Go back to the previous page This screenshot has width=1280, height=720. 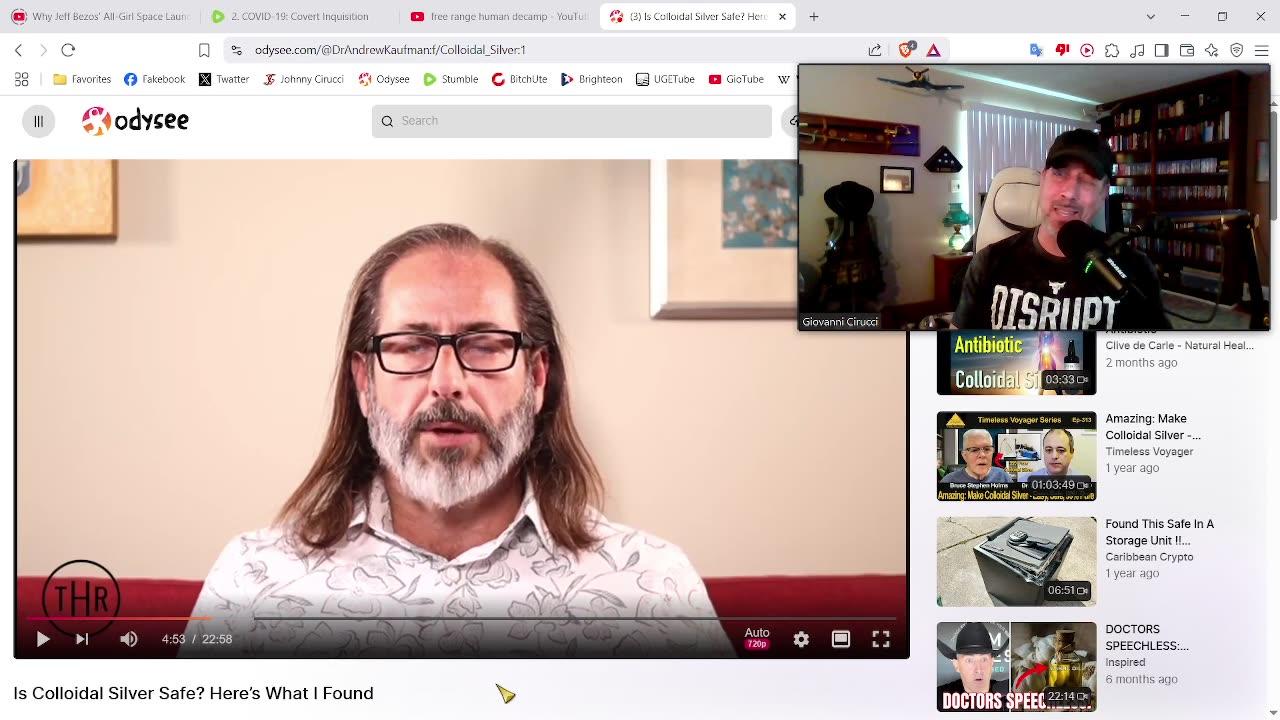(x=18, y=50)
